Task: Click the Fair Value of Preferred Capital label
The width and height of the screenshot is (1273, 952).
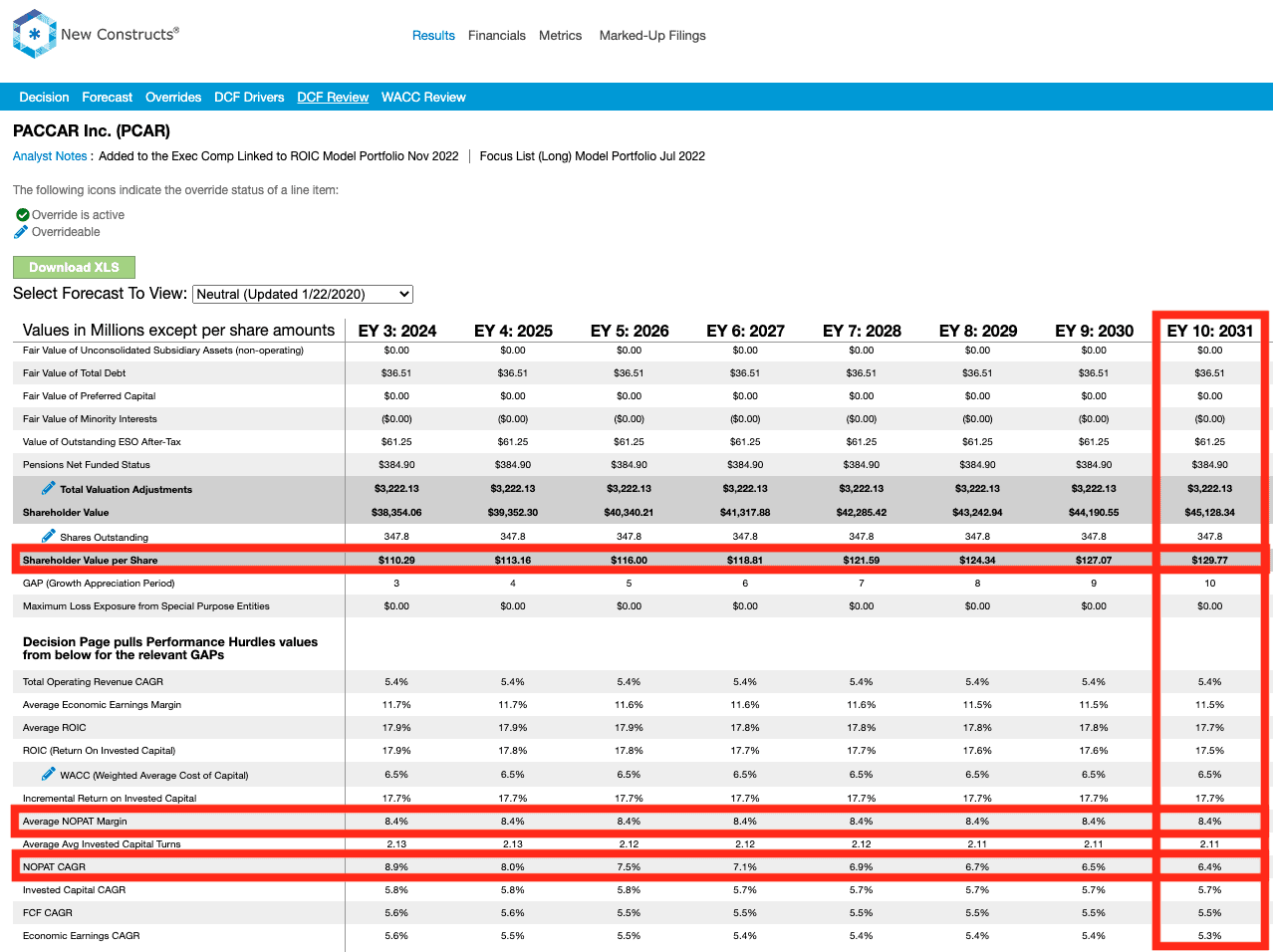Action: click(x=90, y=395)
